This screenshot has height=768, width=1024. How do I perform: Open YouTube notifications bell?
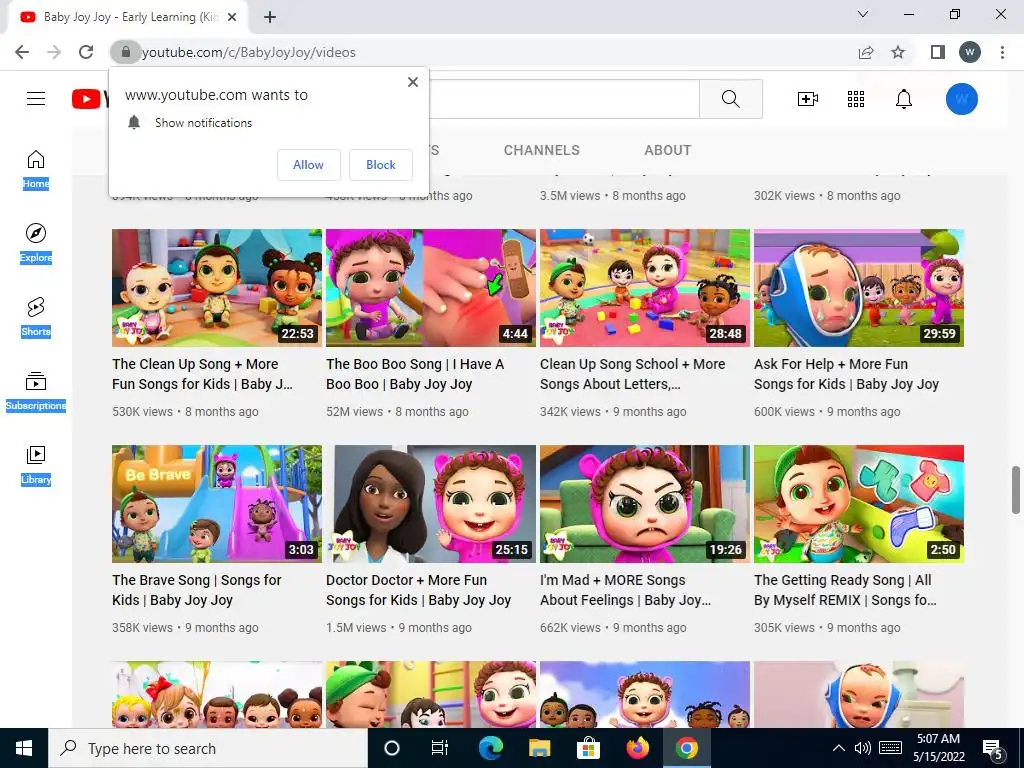904,99
